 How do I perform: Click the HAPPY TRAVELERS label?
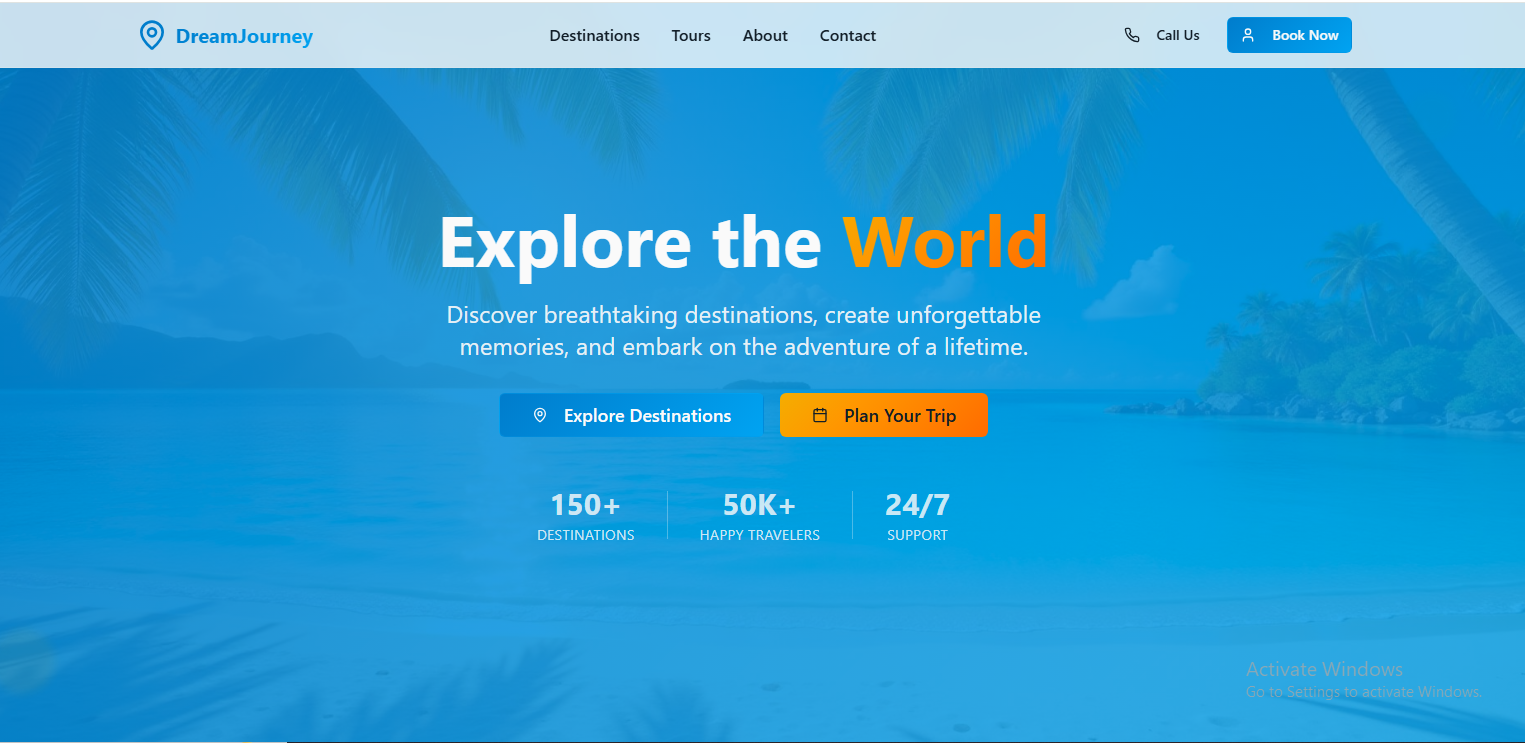tap(759, 535)
